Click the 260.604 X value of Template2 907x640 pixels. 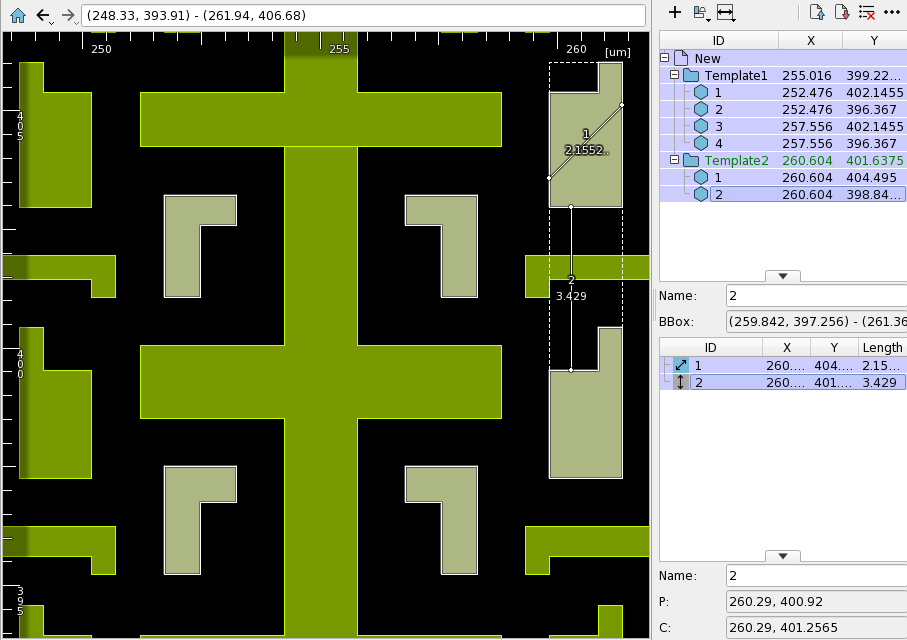[x=807, y=160]
